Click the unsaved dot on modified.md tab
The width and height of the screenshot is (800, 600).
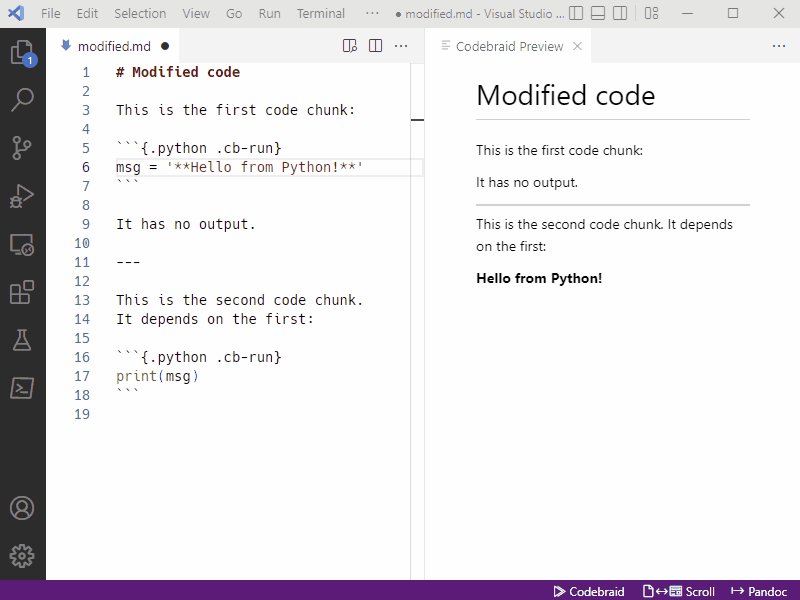(x=165, y=46)
